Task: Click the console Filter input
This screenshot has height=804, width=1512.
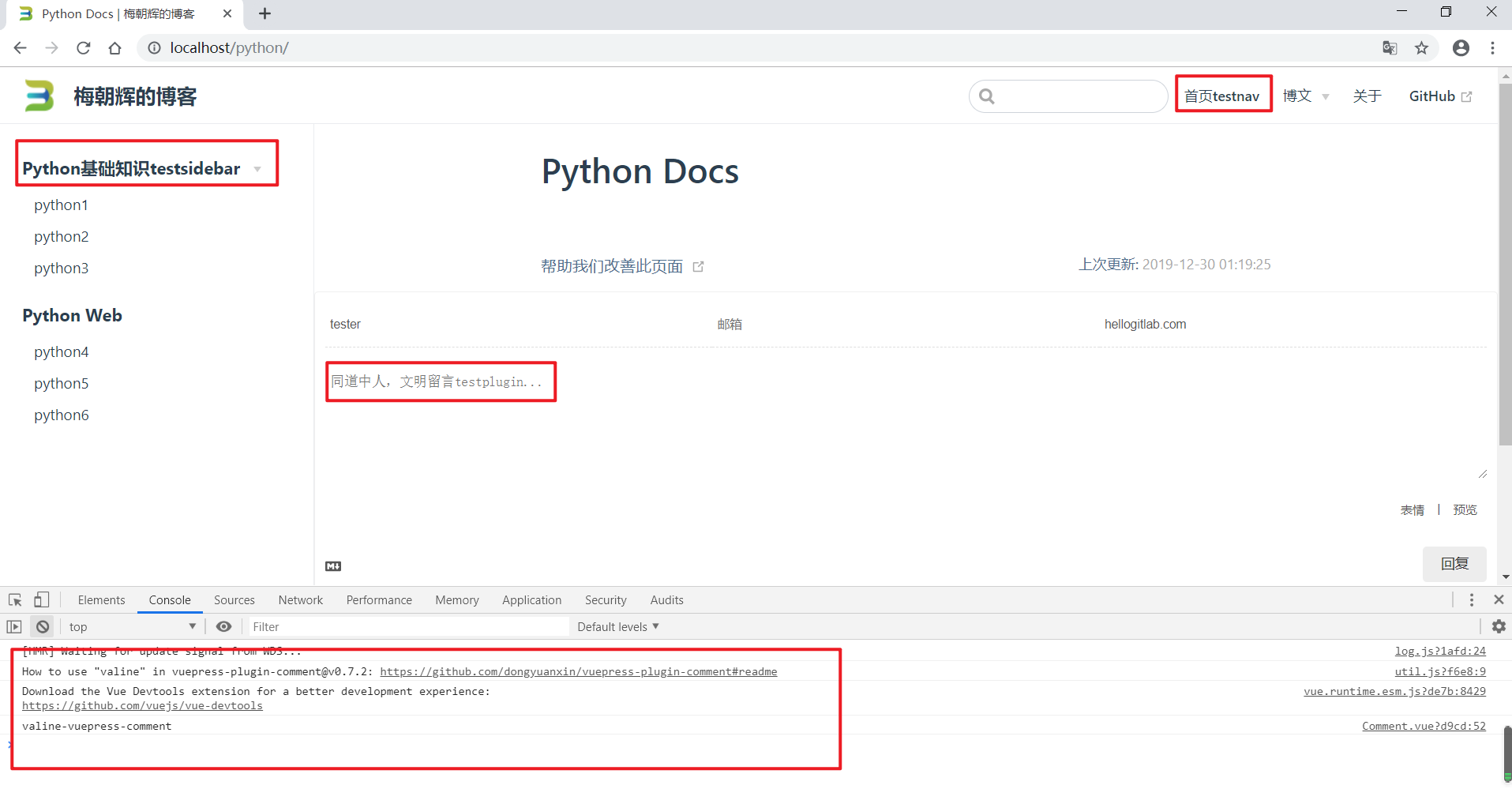Action: click(x=408, y=627)
